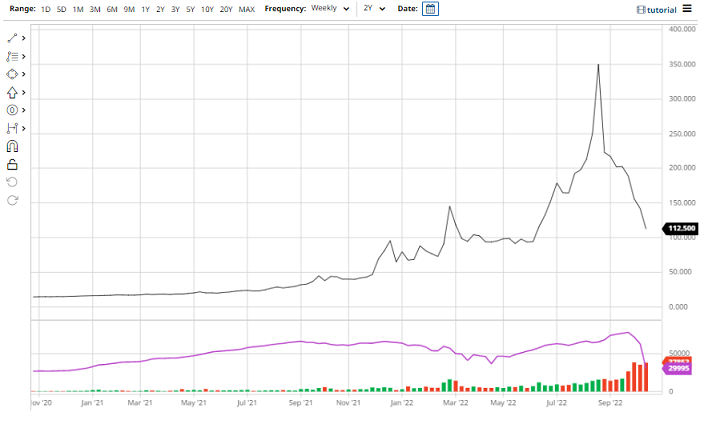Select the trend line drawing tool
704x428 pixels.
(12, 38)
